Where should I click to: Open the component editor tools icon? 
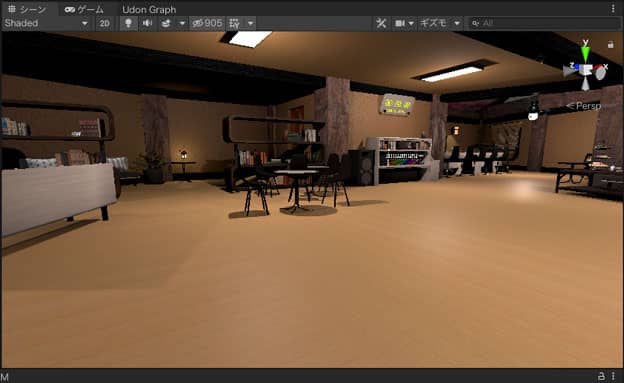tap(381, 23)
